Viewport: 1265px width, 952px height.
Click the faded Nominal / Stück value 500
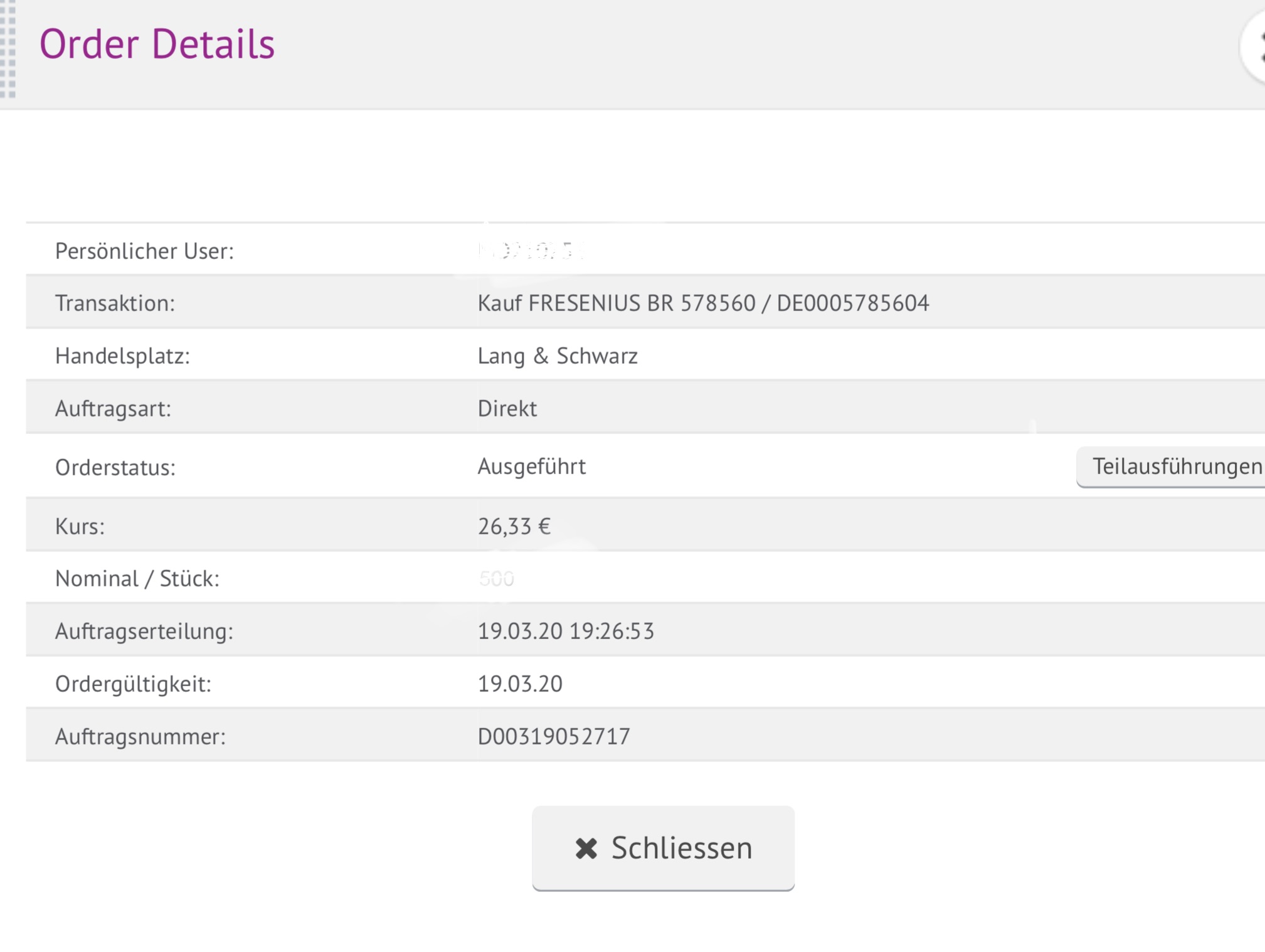click(495, 579)
